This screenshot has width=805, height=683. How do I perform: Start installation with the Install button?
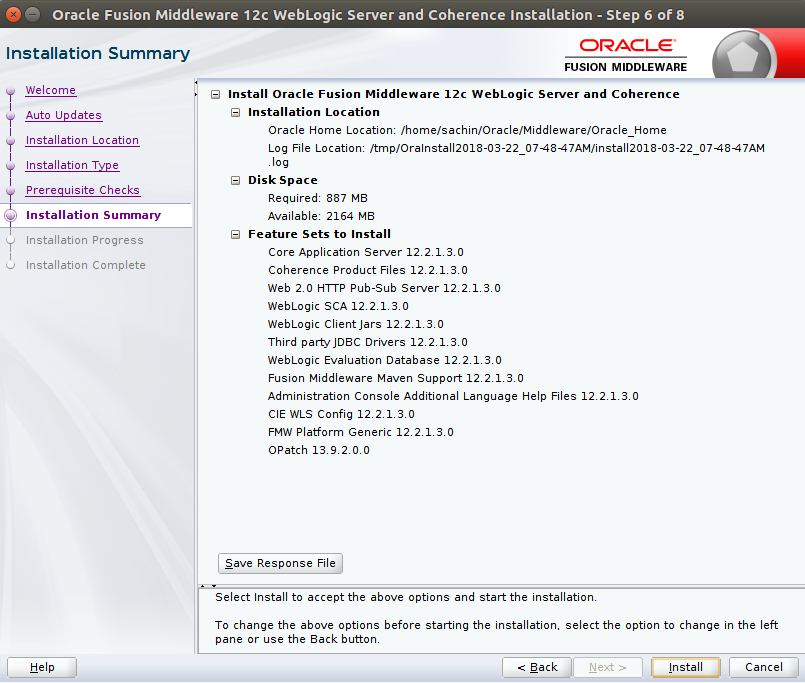click(686, 667)
